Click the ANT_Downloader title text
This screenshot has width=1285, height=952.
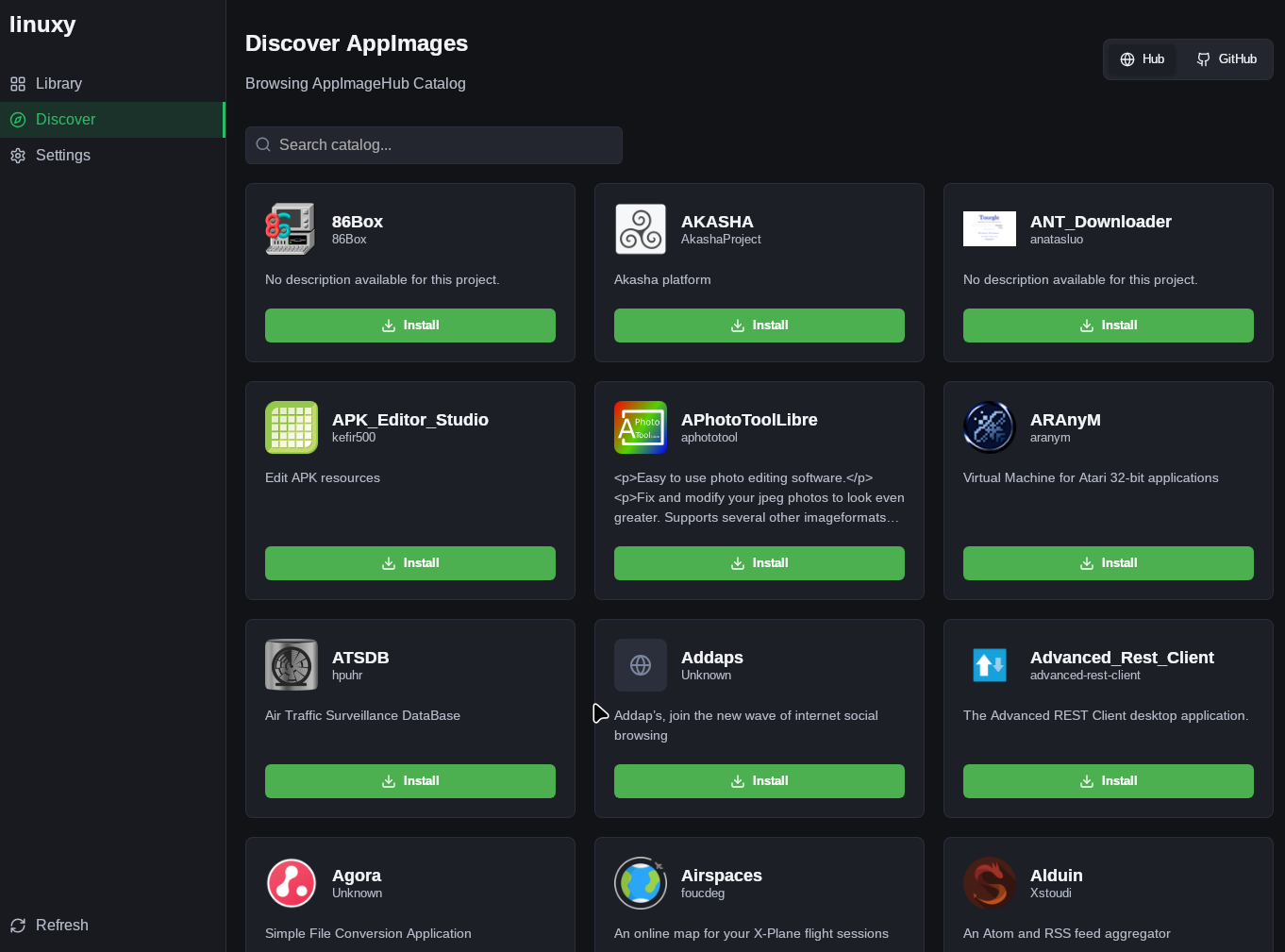click(1101, 222)
